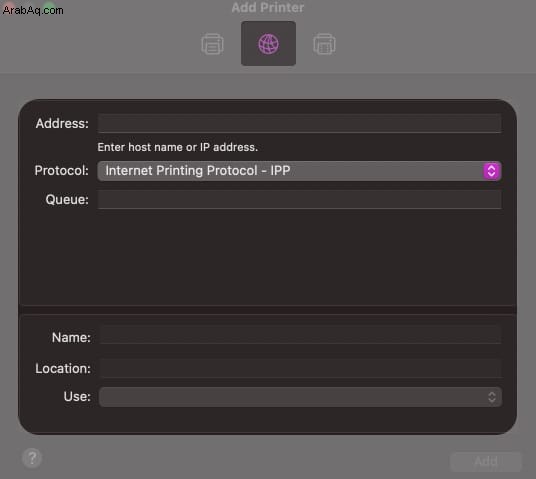The width and height of the screenshot is (536, 479).
Task: Click the Use menu chevron arrows
Action: pos(492,397)
